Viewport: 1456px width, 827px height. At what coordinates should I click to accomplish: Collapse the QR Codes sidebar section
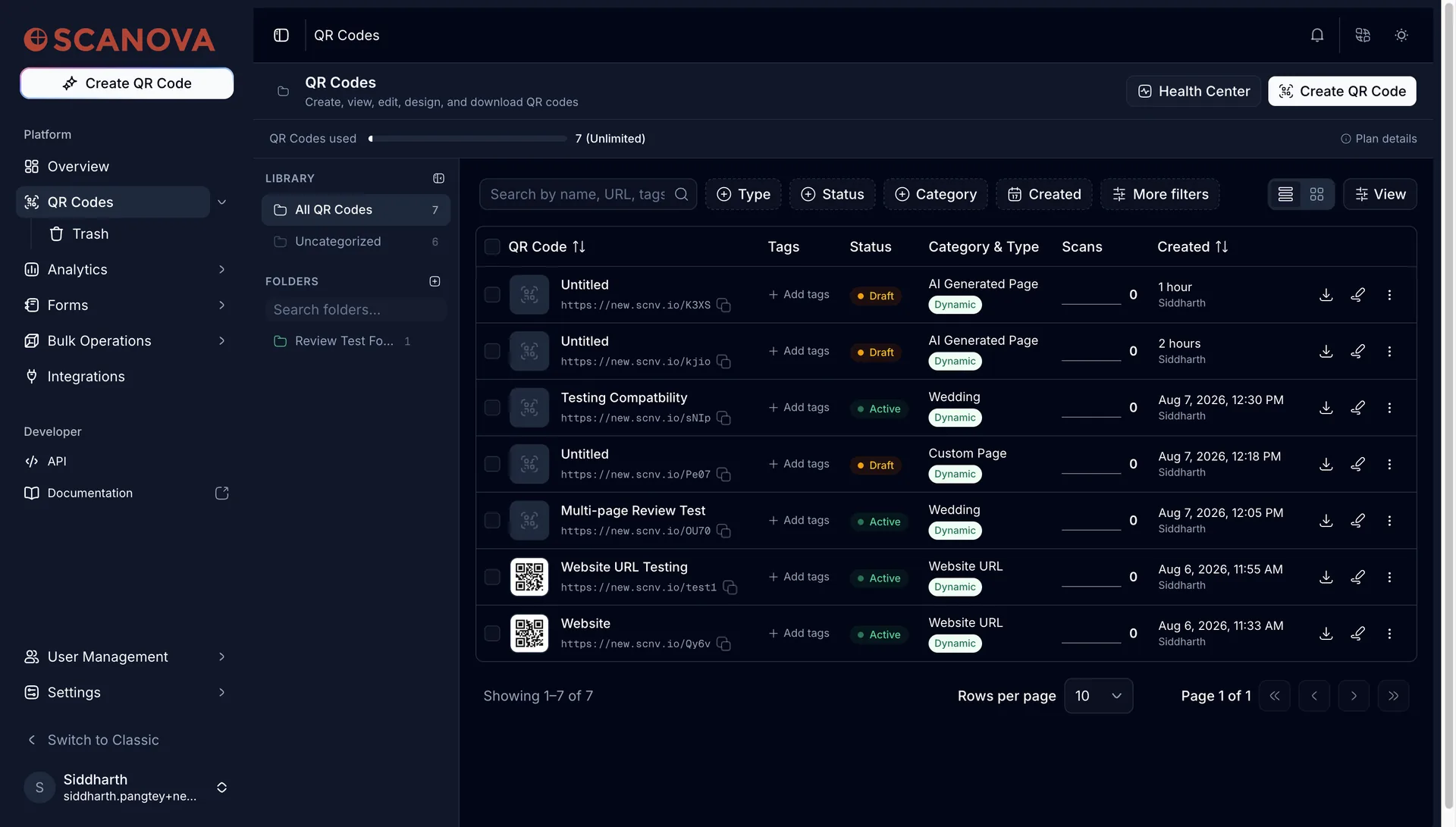(x=222, y=202)
